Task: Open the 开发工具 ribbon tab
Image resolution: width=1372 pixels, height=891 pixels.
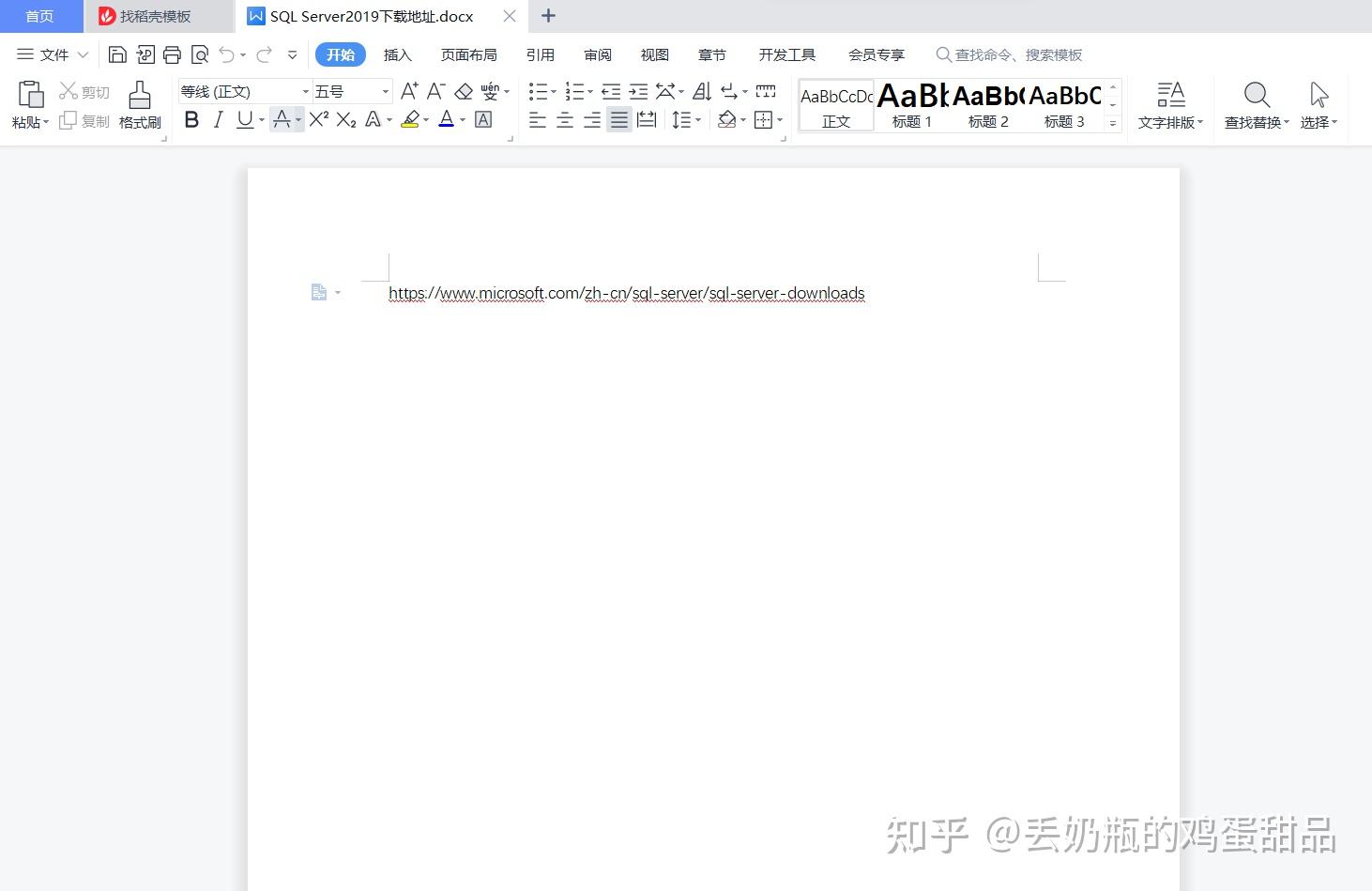Action: (x=787, y=54)
